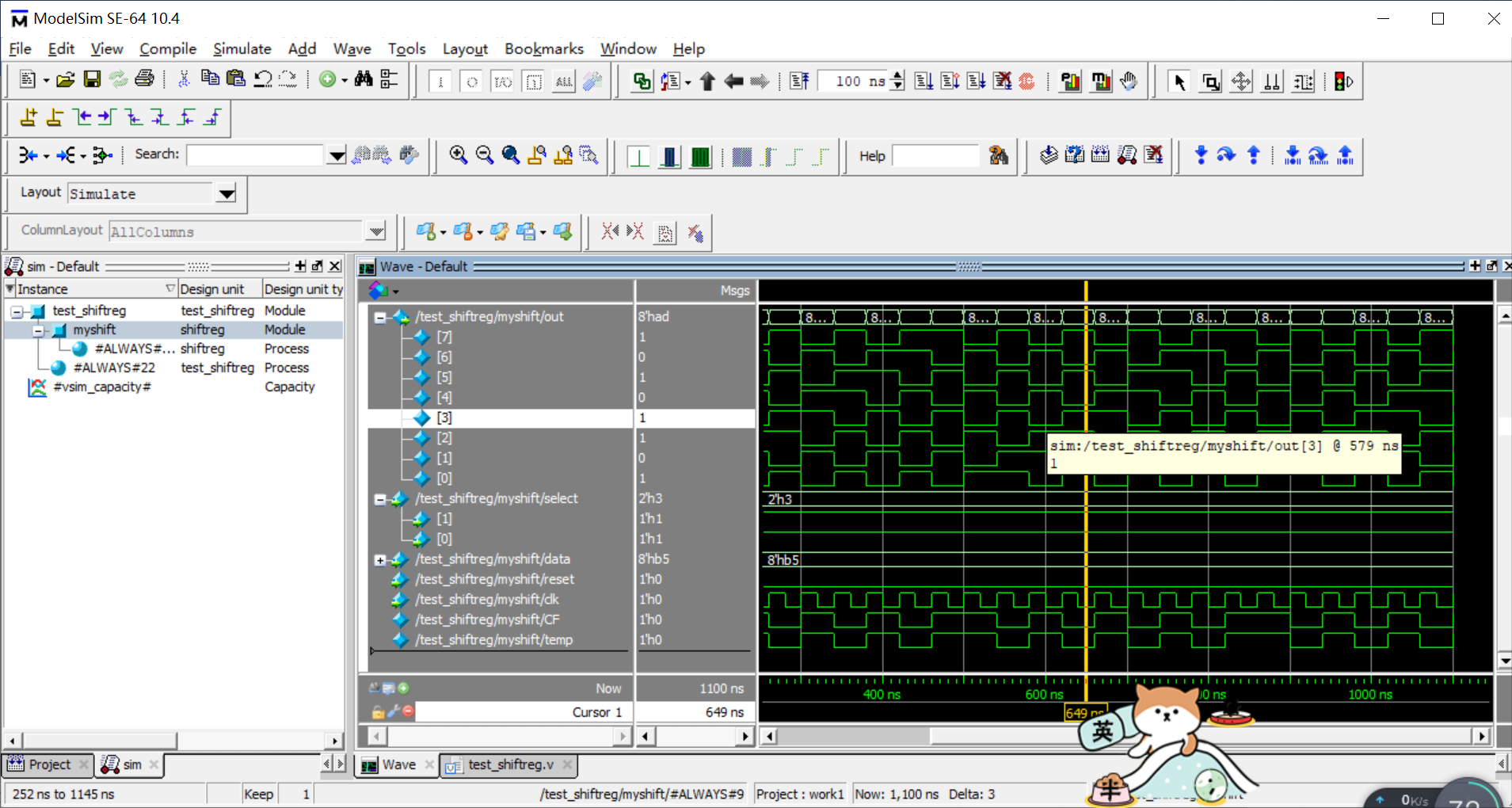
Task: Open the ColumnLayout AllColumns dropdown
Action: coord(376,231)
